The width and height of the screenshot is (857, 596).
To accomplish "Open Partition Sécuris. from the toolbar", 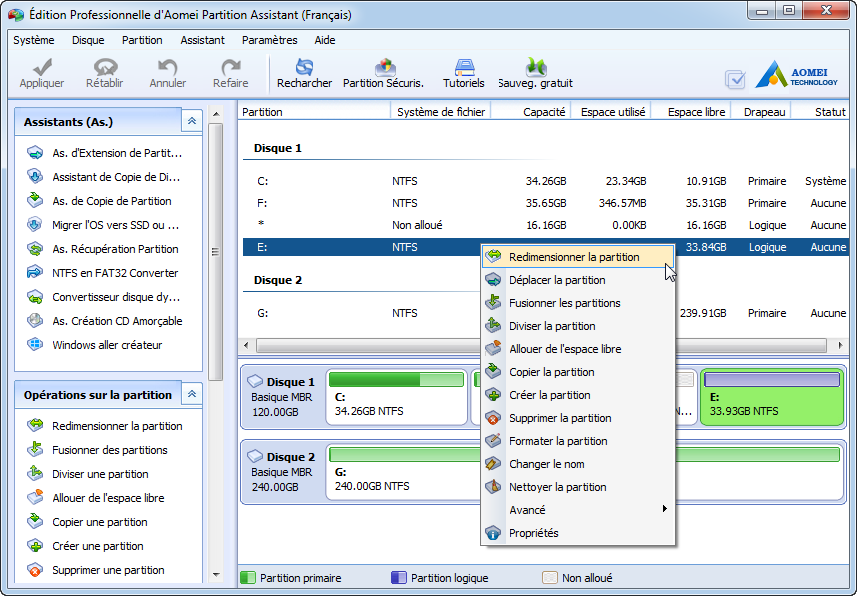I will (383, 68).
